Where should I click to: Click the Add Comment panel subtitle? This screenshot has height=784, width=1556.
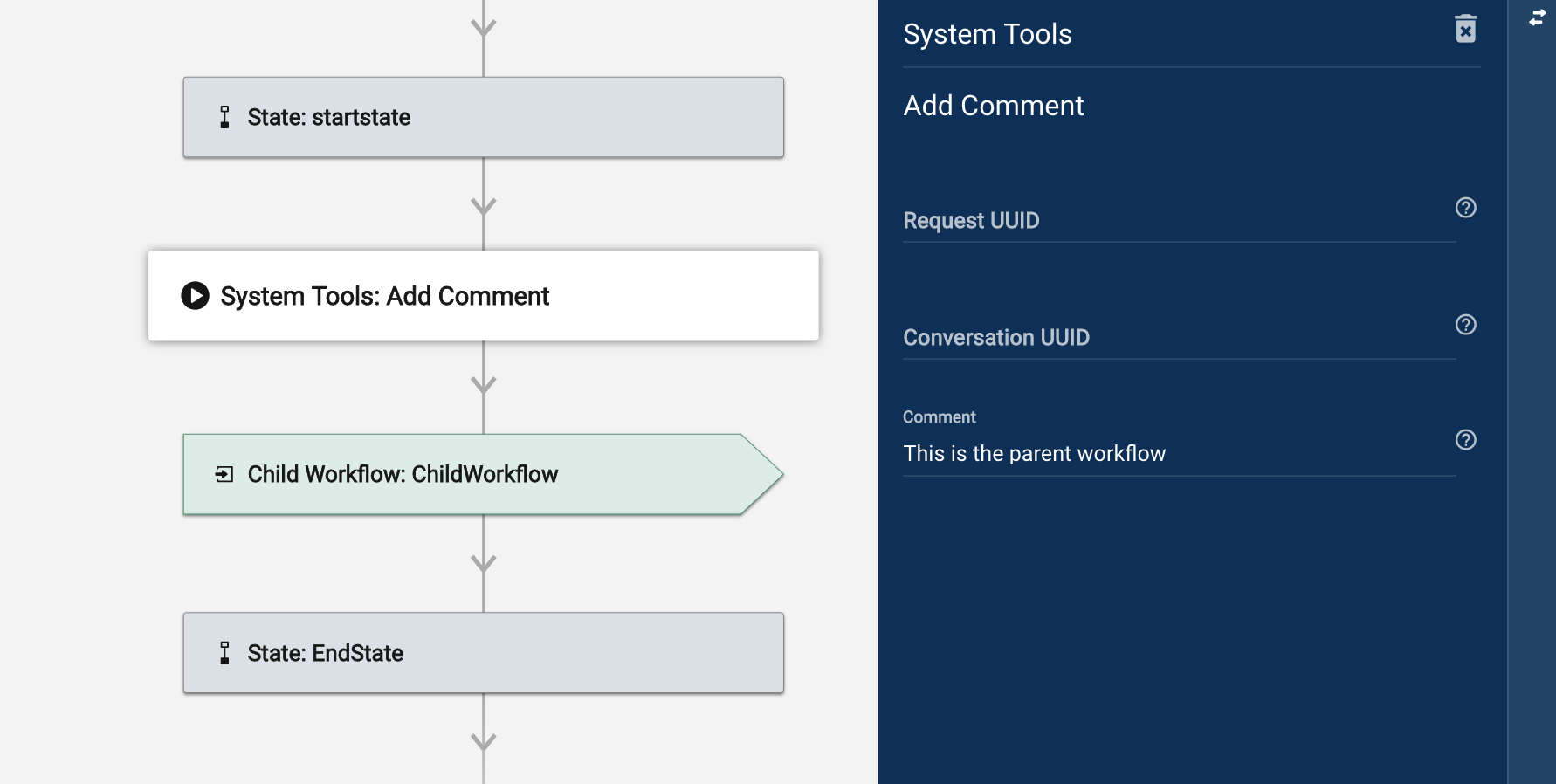pyautogui.click(x=994, y=106)
